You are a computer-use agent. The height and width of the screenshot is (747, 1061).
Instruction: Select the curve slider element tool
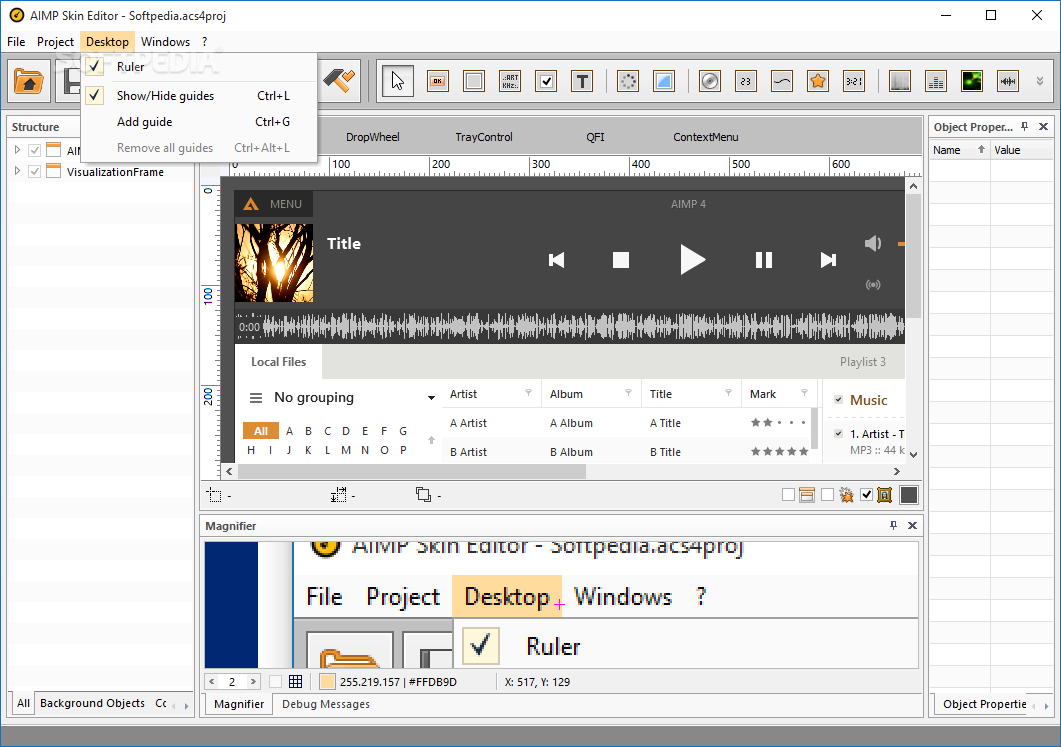point(782,82)
